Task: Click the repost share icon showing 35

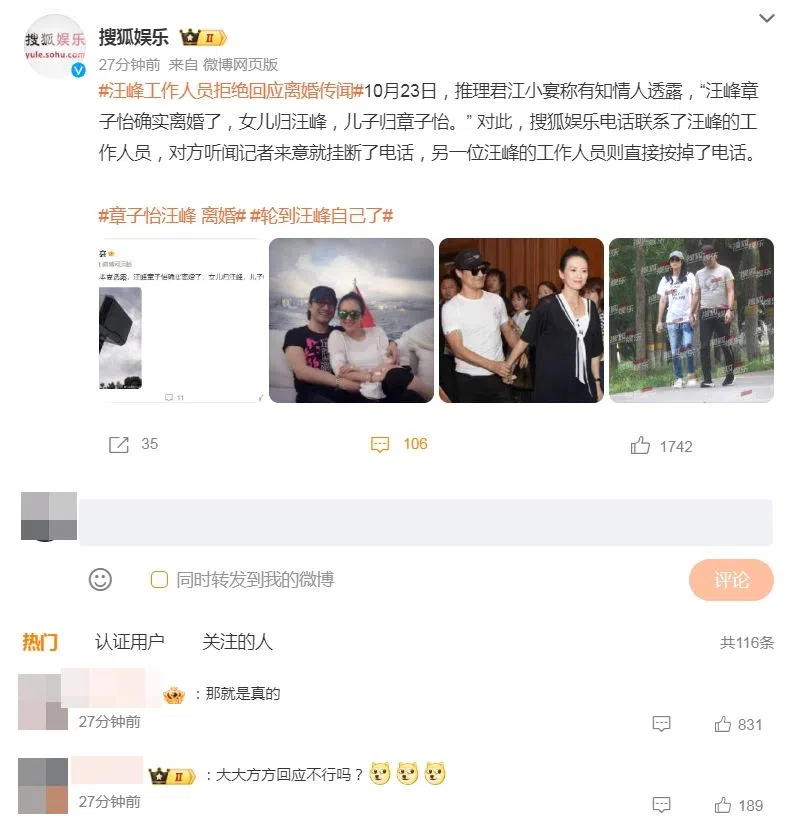Action: 119,445
